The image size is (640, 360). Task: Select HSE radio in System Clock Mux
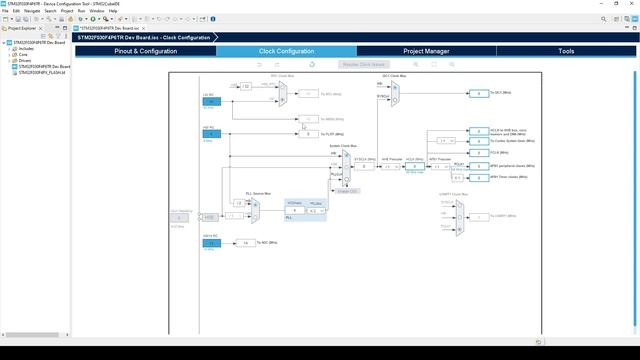coord(347,167)
